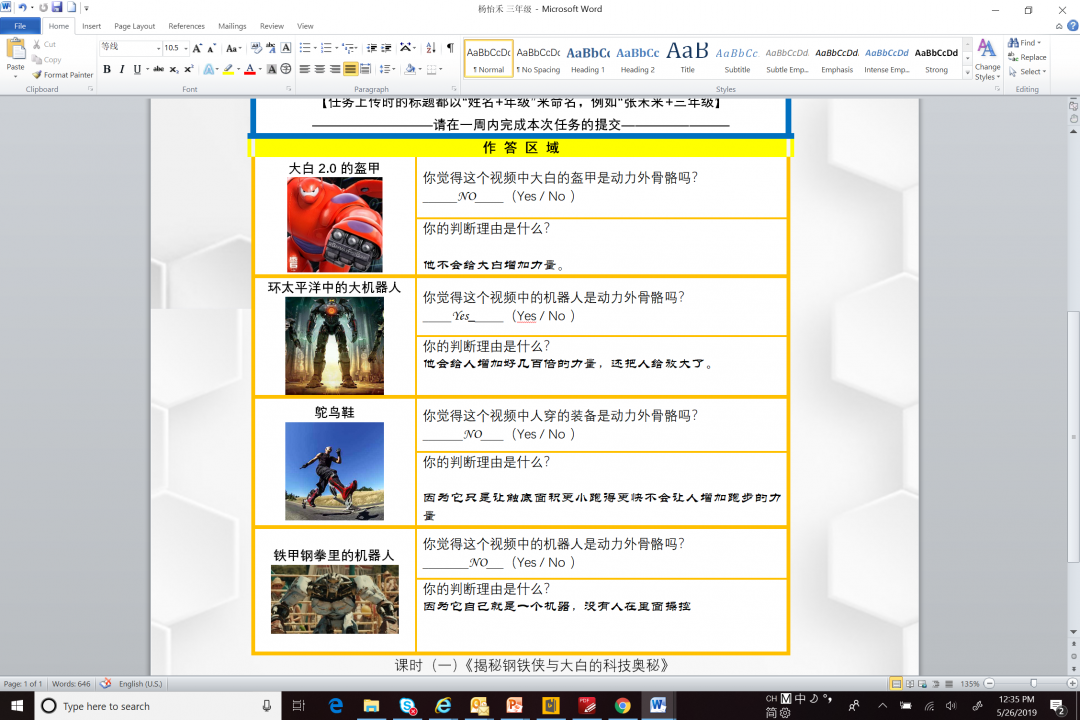Switch to the Page Layout tab

pyautogui.click(x=134, y=26)
